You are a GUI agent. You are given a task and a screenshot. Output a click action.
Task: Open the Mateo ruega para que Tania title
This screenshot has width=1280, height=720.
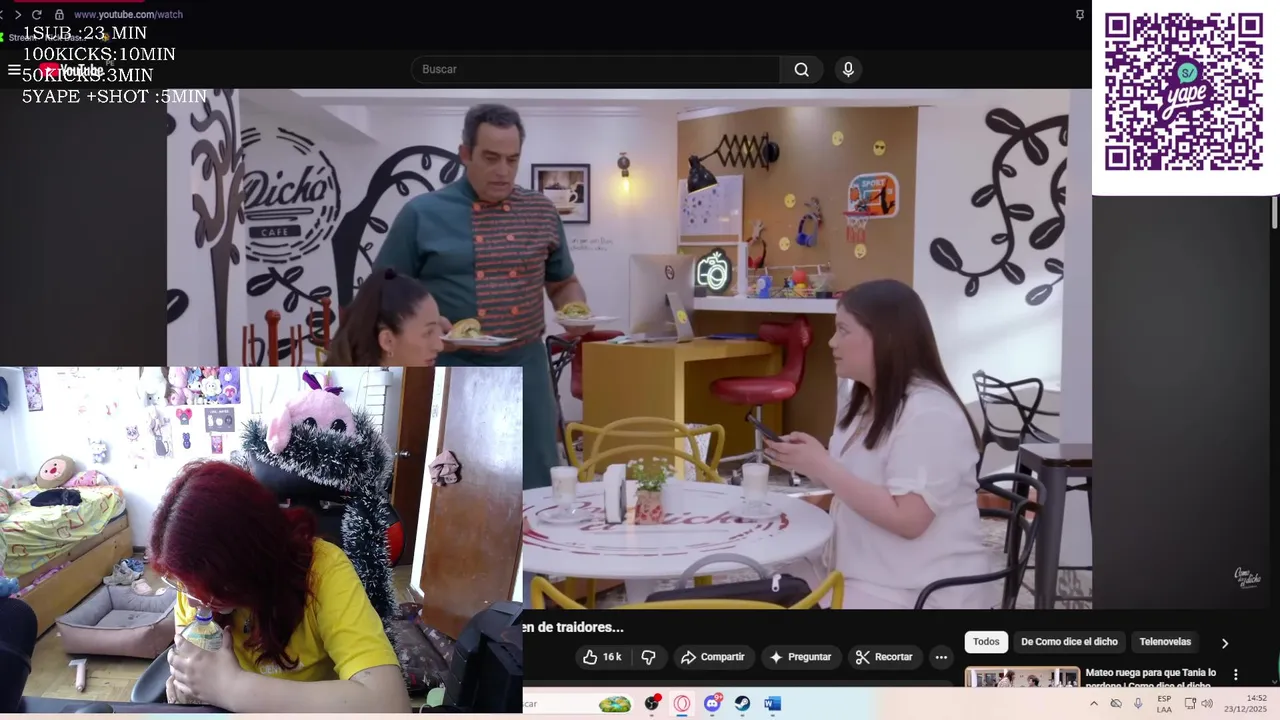pos(1150,679)
